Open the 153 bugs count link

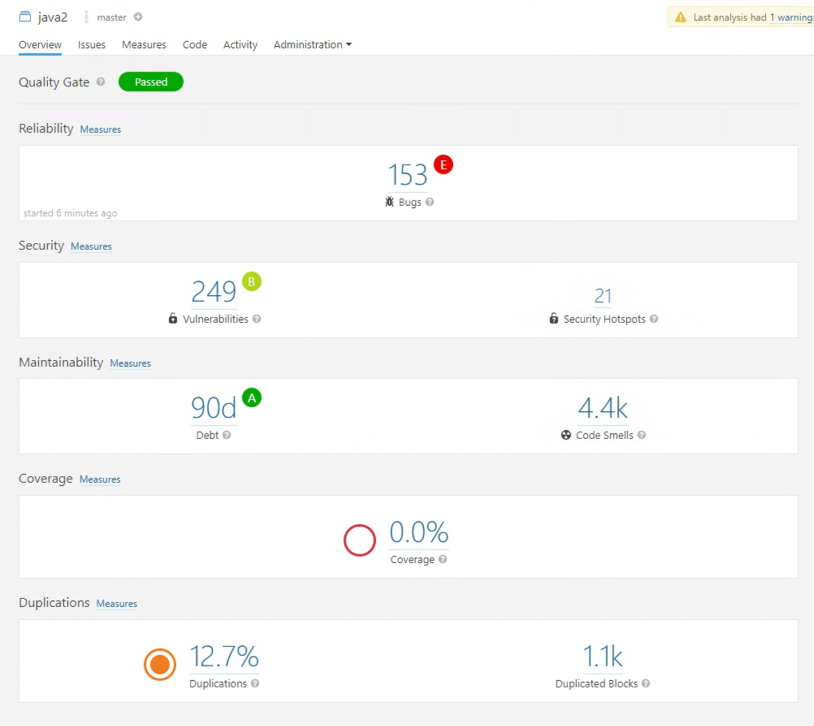(408, 176)
